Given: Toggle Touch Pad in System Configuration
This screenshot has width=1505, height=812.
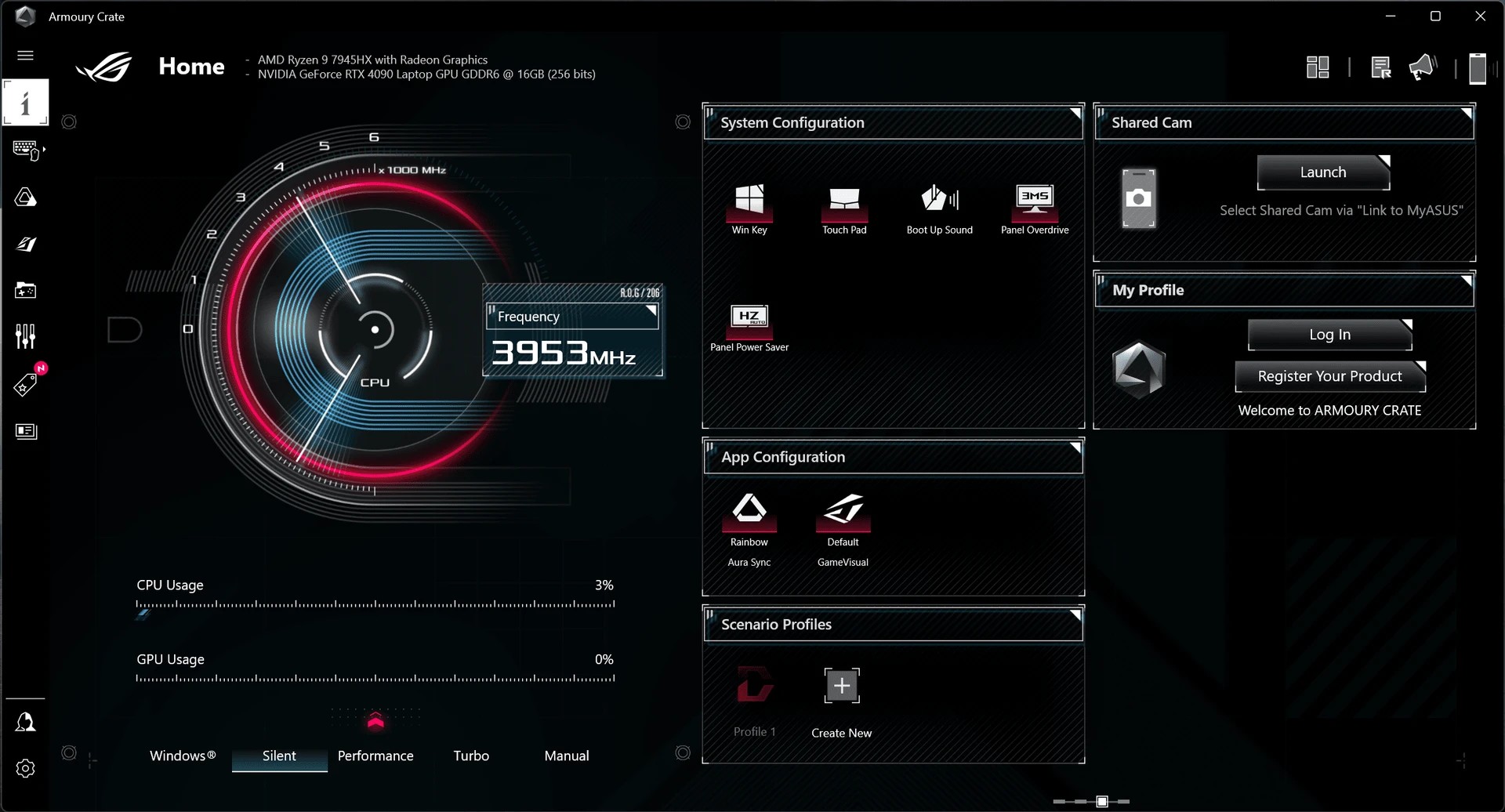Looking at the screenshot, I should pos(844,202).
